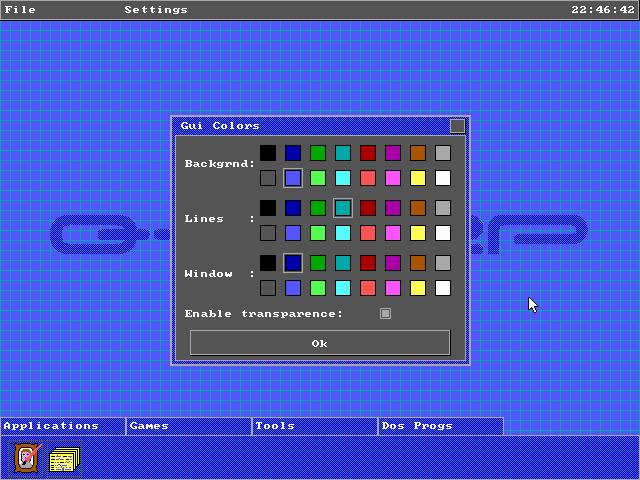Viewport: 640px width, 480px height.
Task: Set Lines color to dark red
Action: tap(368, 208)
